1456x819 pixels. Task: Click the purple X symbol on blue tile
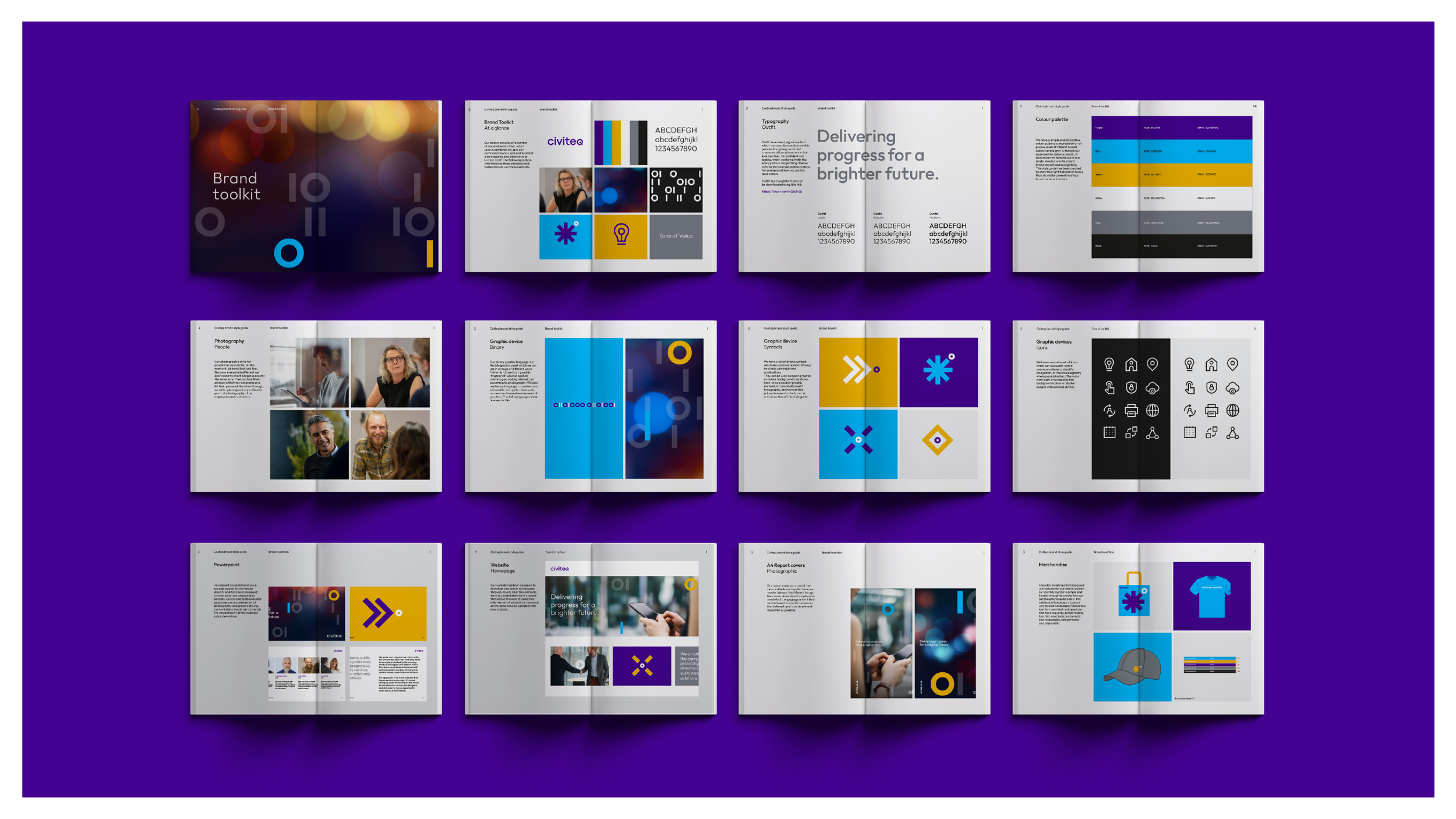[858, 440]
